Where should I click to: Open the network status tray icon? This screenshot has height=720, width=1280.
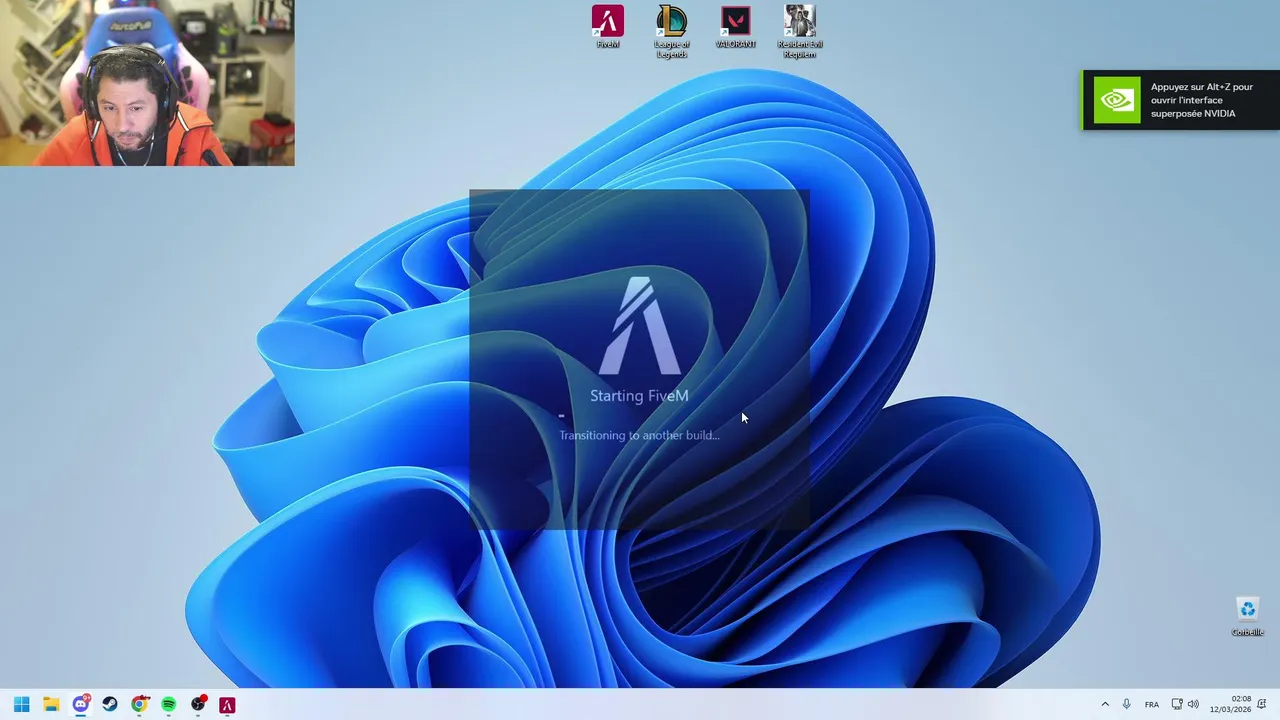[x=1177, y=704]
